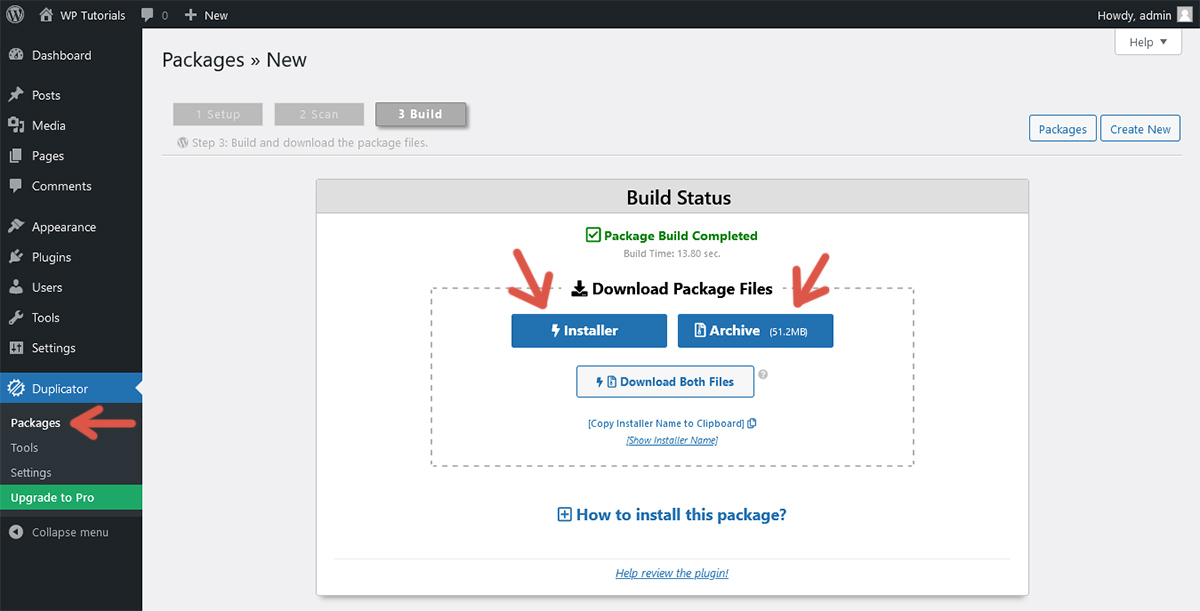Click Upgrade to Pro
Image resolution: width=1200 pixels, height=611 pixels.
tap(71, 497)
